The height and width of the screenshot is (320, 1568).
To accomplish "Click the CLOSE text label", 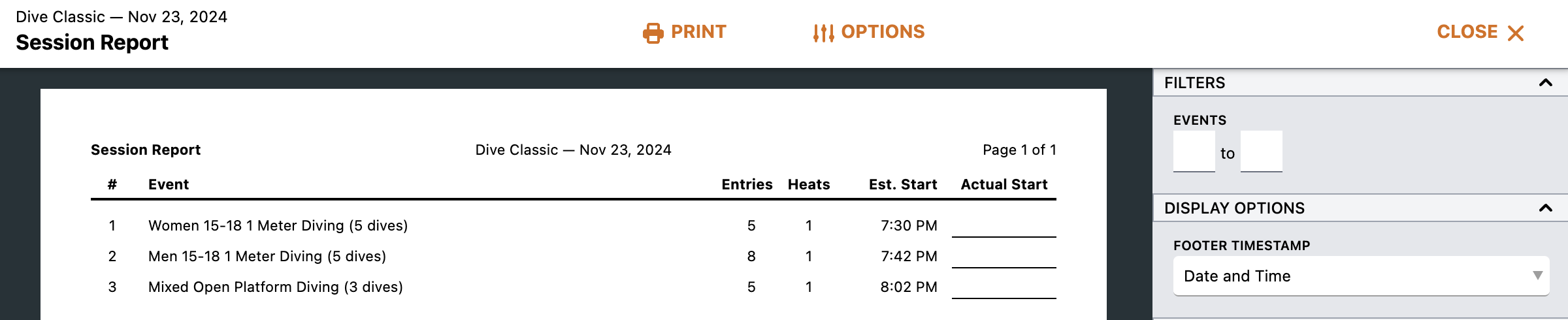I will [1467, 32].
